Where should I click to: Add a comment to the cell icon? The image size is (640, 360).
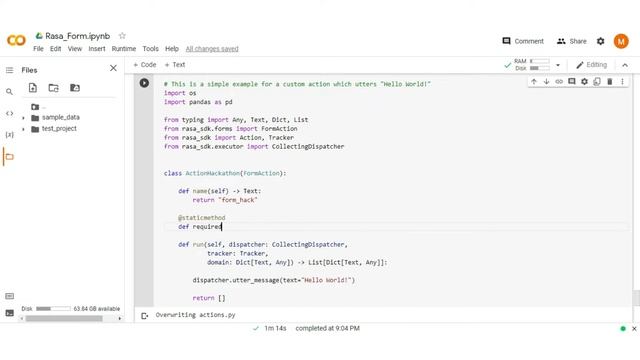pos(572,82)
